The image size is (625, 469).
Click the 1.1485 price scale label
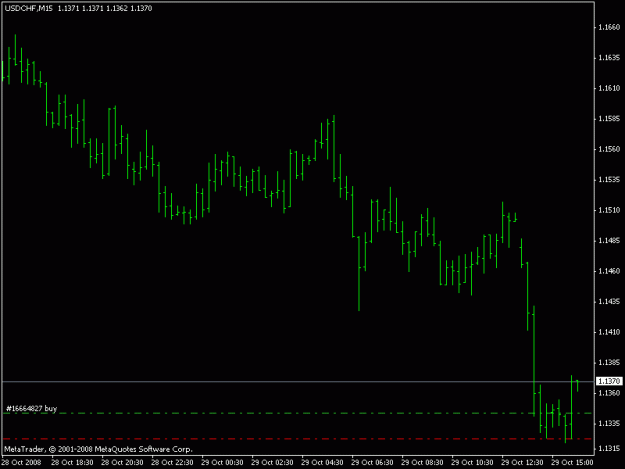click(x=609, y=241)
